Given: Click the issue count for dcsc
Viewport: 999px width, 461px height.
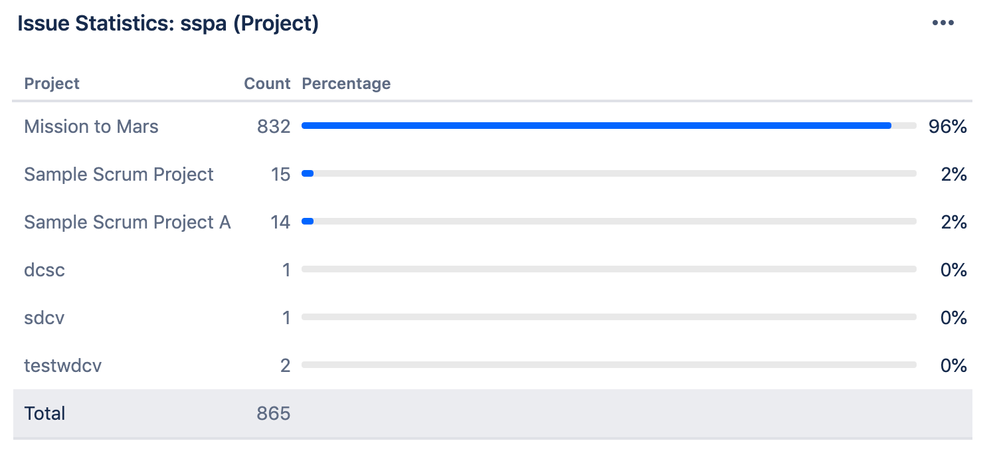Looking at the screenshot, I should (x=286, y=270).
